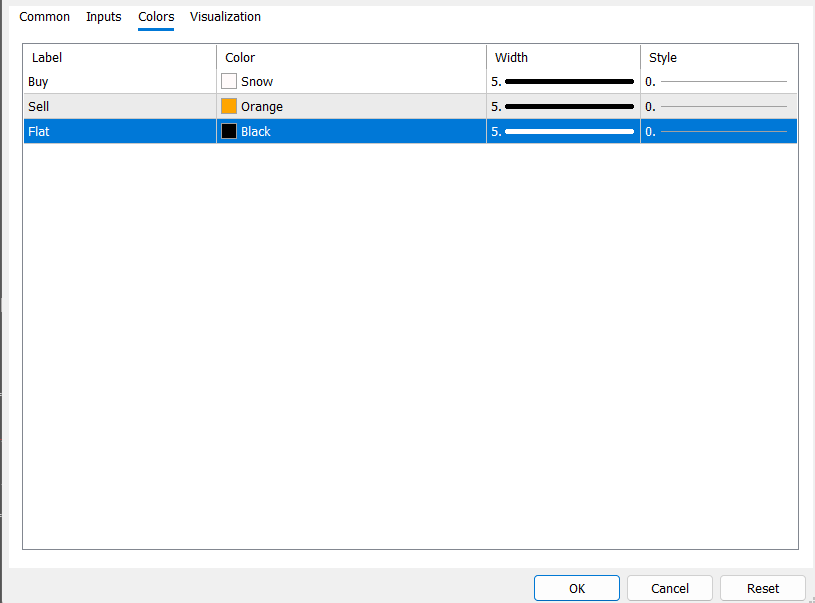This screenshot has width=815, height=603.
Task: Confirm settings with the OK button
Action: point(576,588)
